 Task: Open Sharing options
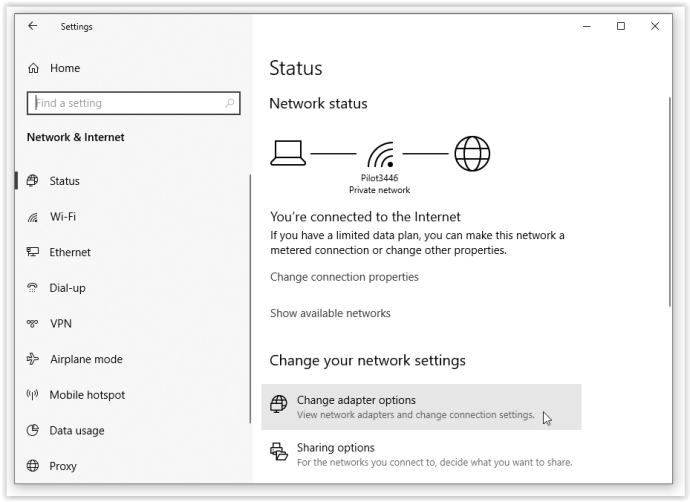pyautogui.click(x=421, y=454)
